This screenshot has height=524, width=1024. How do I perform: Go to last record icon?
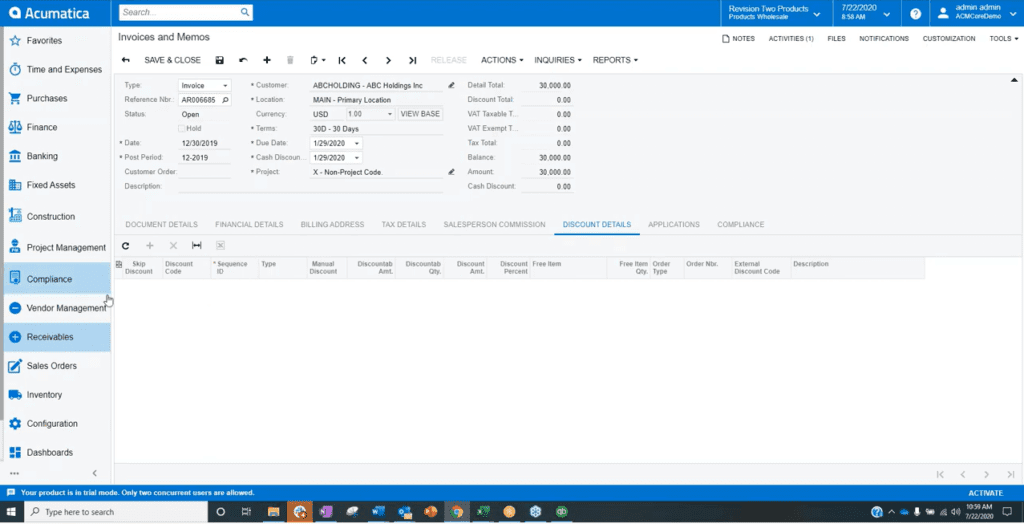click(412, 60)
